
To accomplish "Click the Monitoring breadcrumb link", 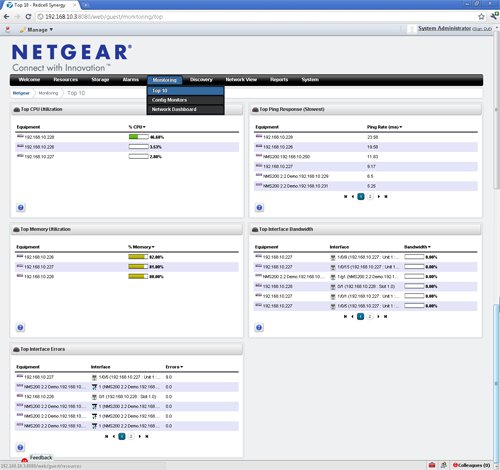I will (x=48, y=93).
